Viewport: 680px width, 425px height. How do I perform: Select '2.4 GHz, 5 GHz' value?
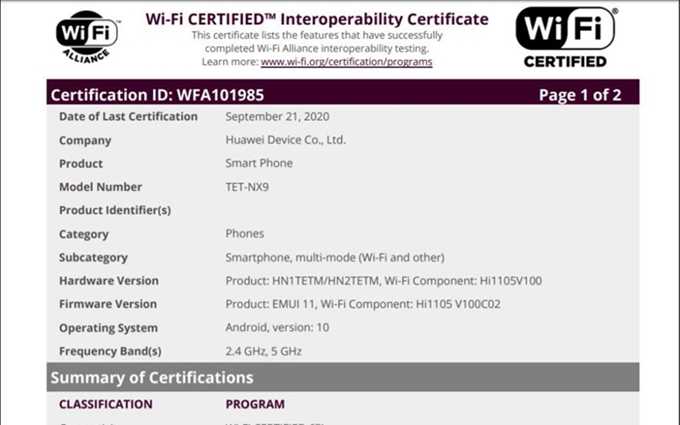[263, 351]
